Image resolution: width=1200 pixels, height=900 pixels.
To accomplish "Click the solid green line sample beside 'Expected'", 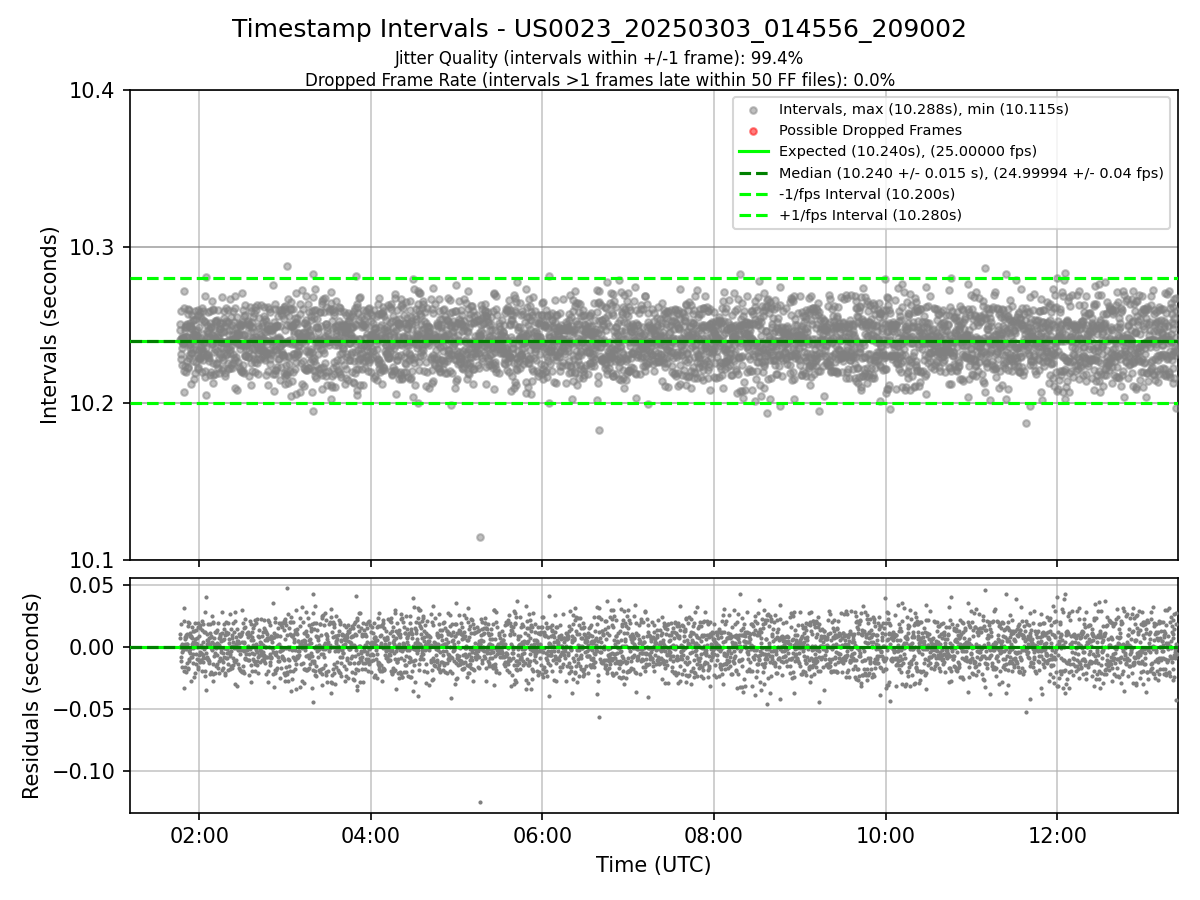I will pos(754,152).
